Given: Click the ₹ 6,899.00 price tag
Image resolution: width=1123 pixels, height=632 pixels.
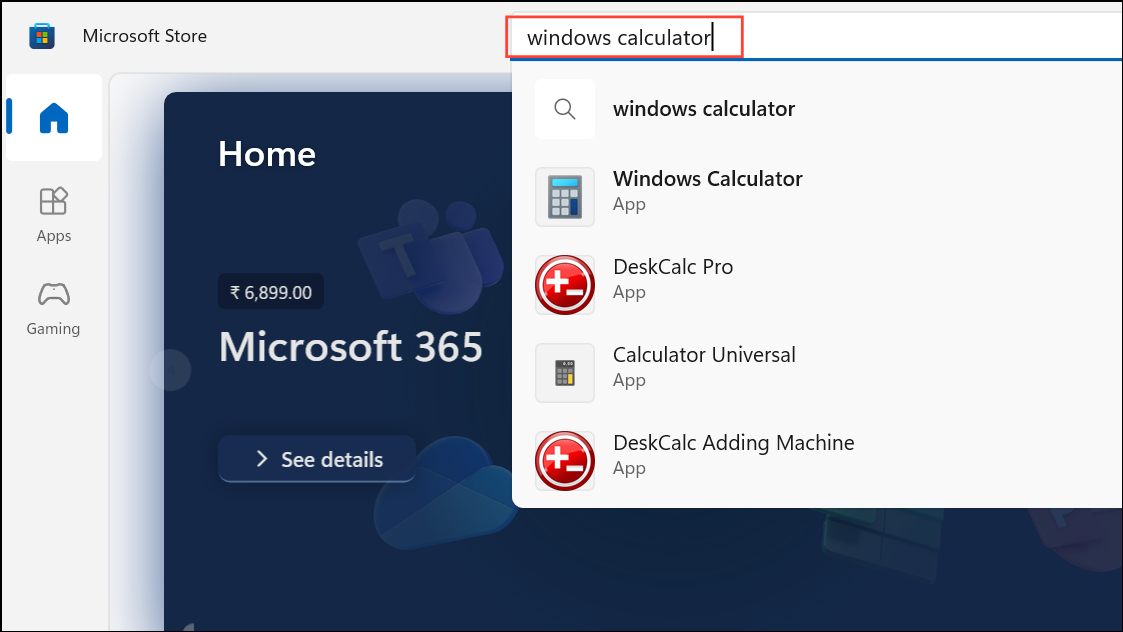Looking at the screenshot, I should tap(271, 293).
